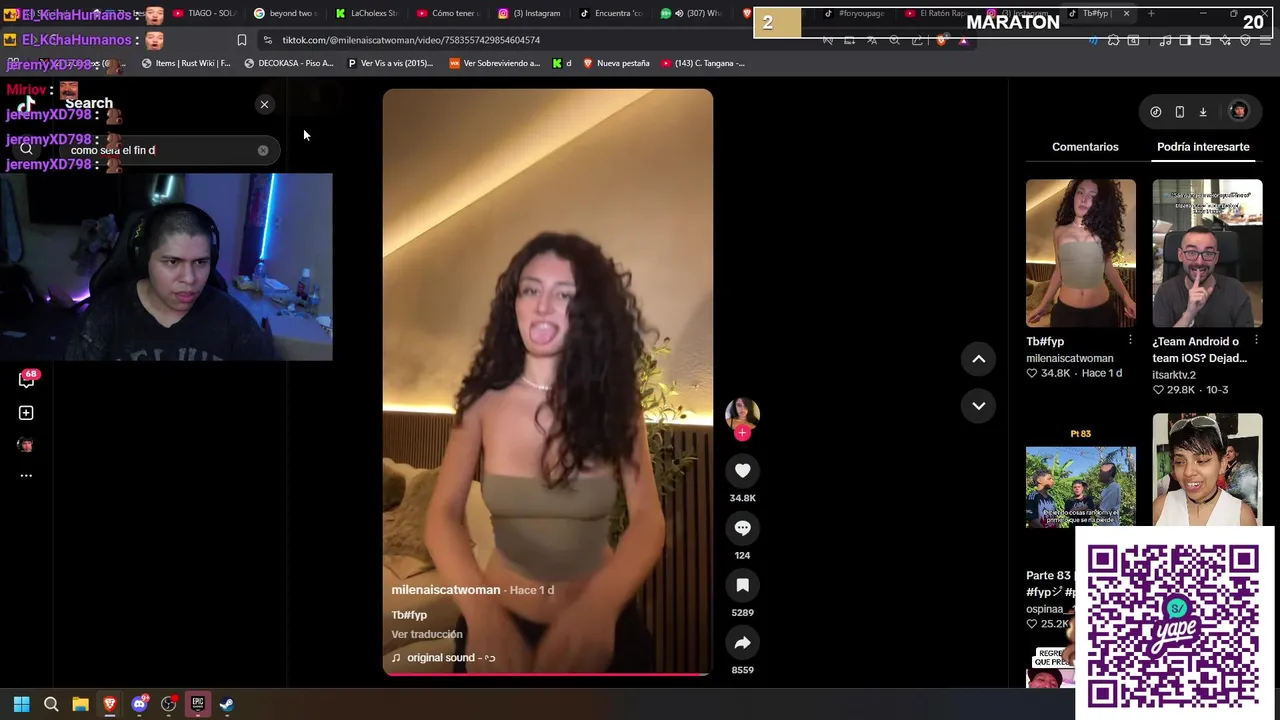Click the original sound music link
This screenshot has height=720, width=1280.
point(443,658)
